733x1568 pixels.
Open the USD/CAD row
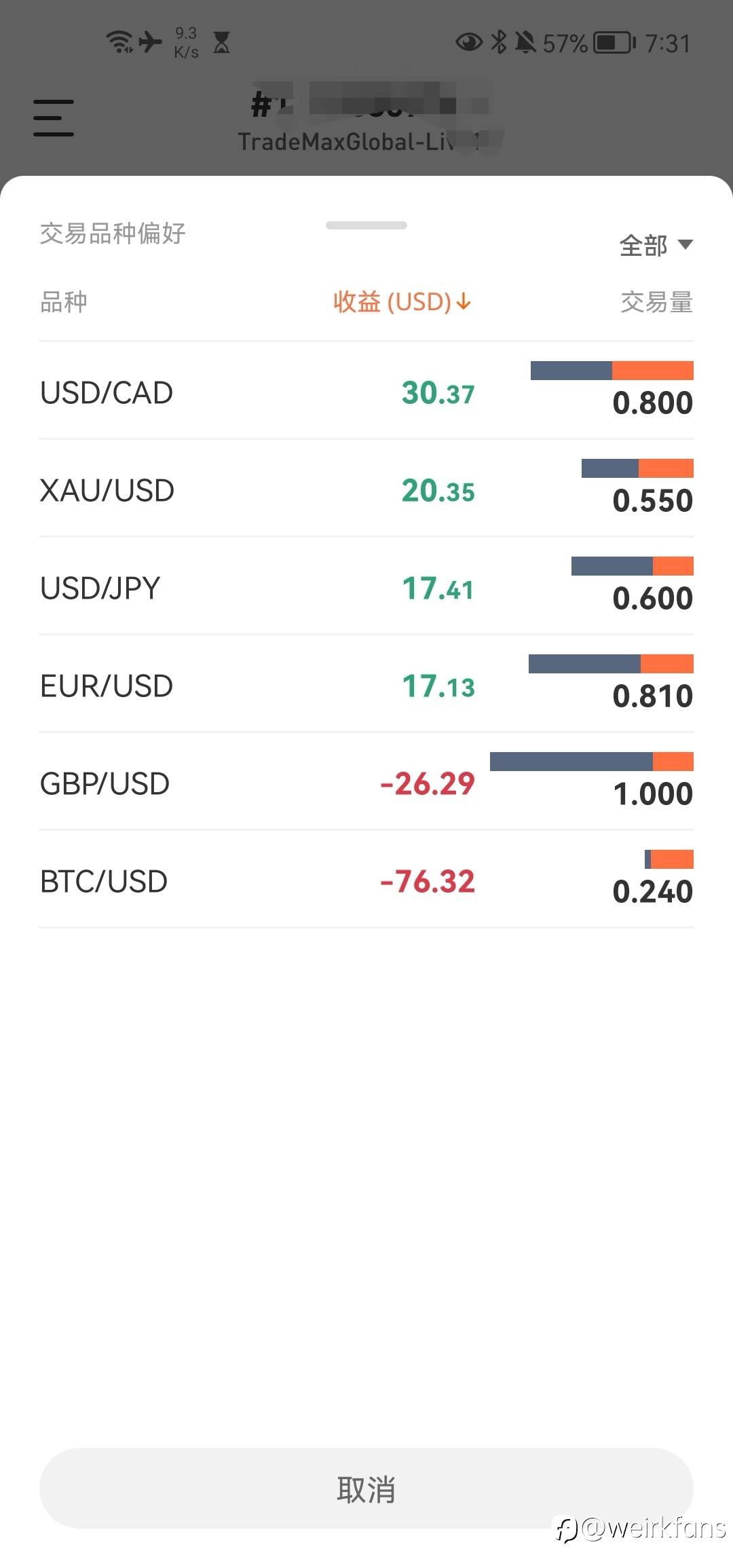click(x=366, y=391)
